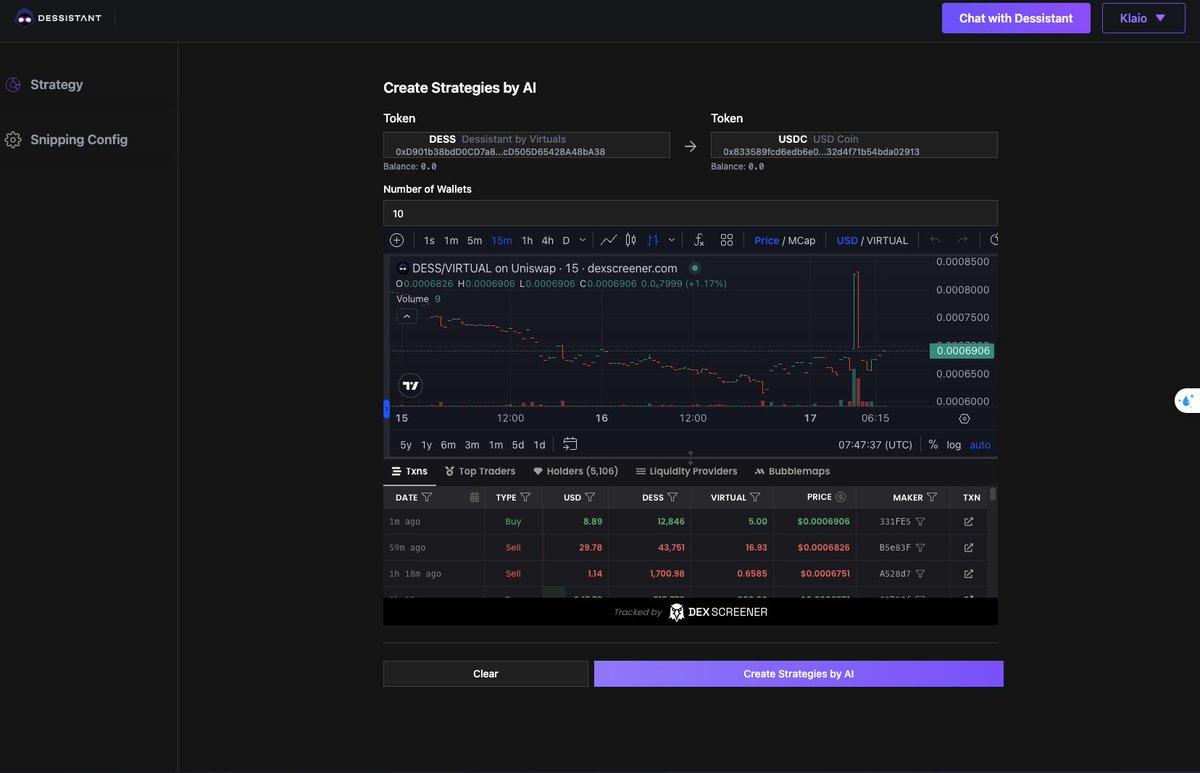This screenshot has width=1200, height=773.
Task: Switch chart denomination to USD
Action: click(x=847, y=241)
